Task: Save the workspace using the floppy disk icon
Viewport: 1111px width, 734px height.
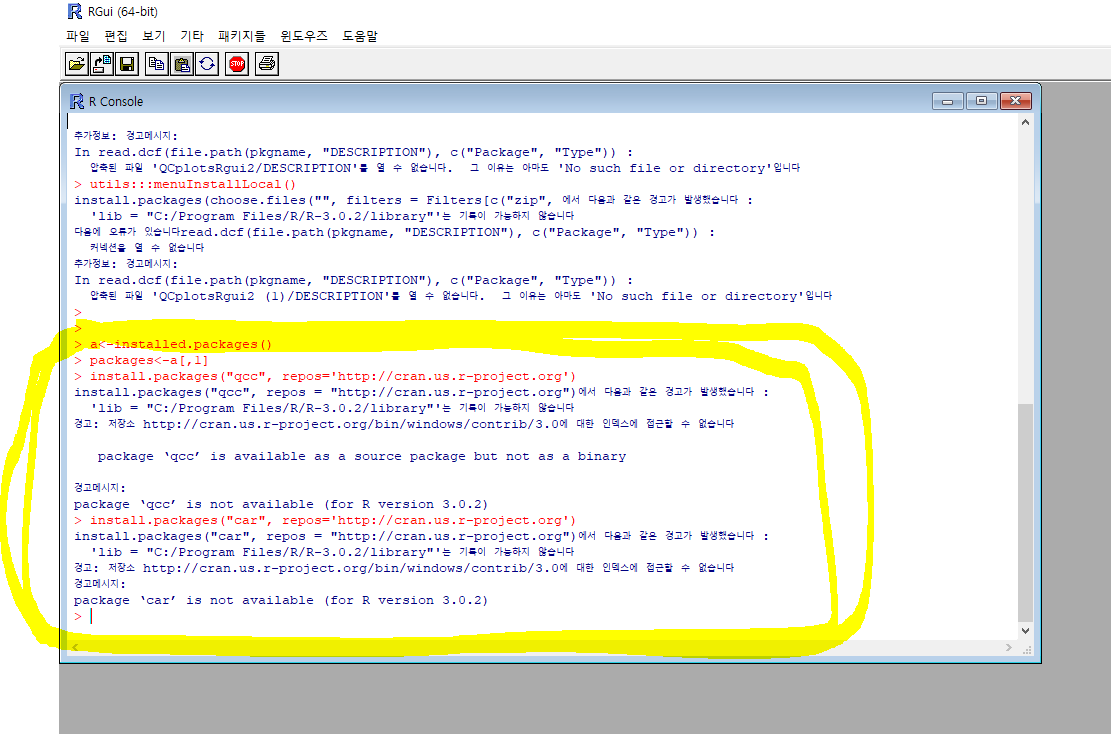Action: pyautogui.click(x=127, y=65)
